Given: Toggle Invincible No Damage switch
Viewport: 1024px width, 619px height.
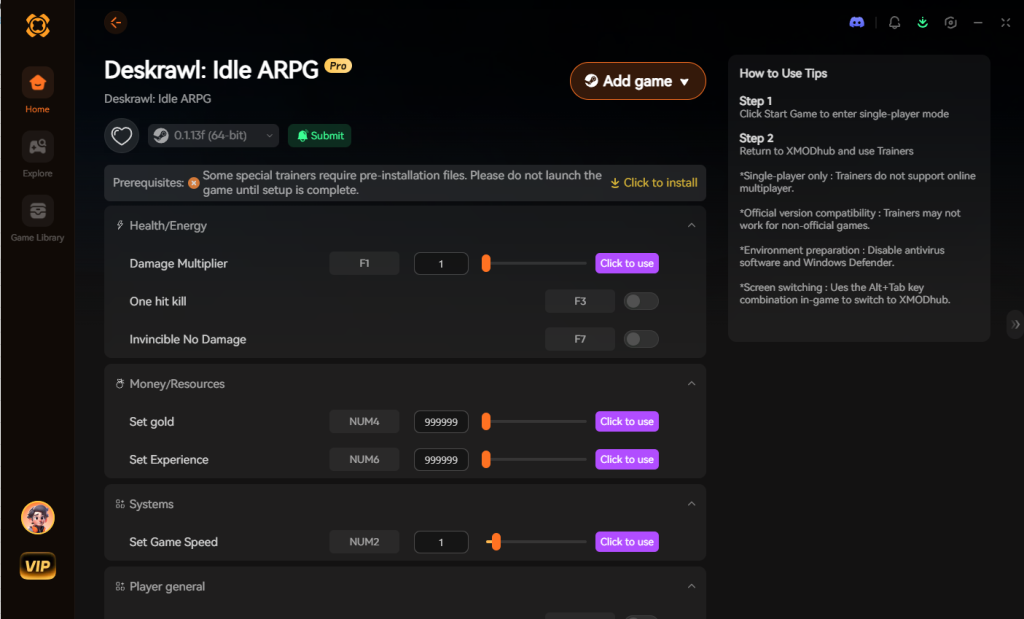Looking at the screenshot, I should click(641, 339).
